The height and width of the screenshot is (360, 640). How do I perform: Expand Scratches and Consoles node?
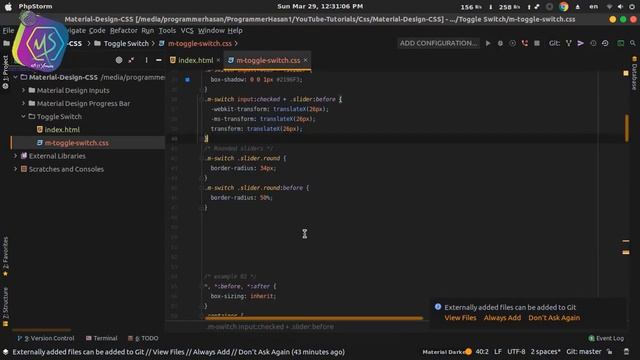[16, 169]
